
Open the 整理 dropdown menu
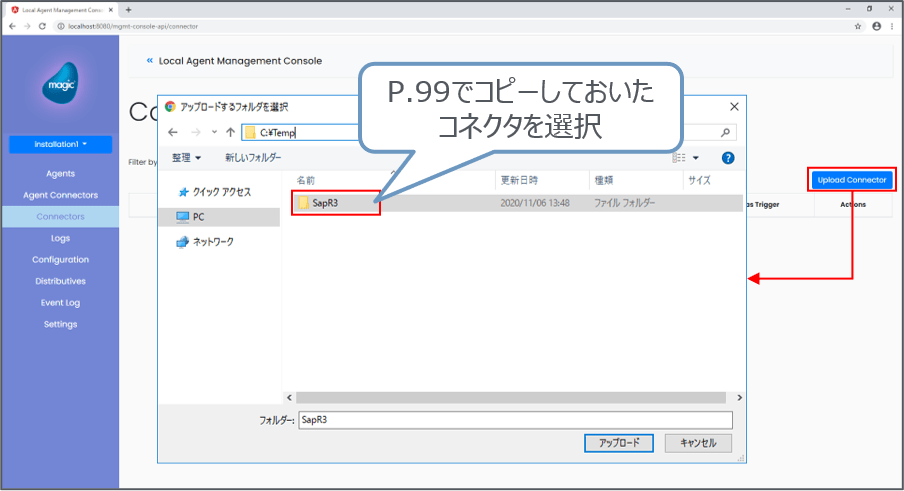[x=186, y=158]
